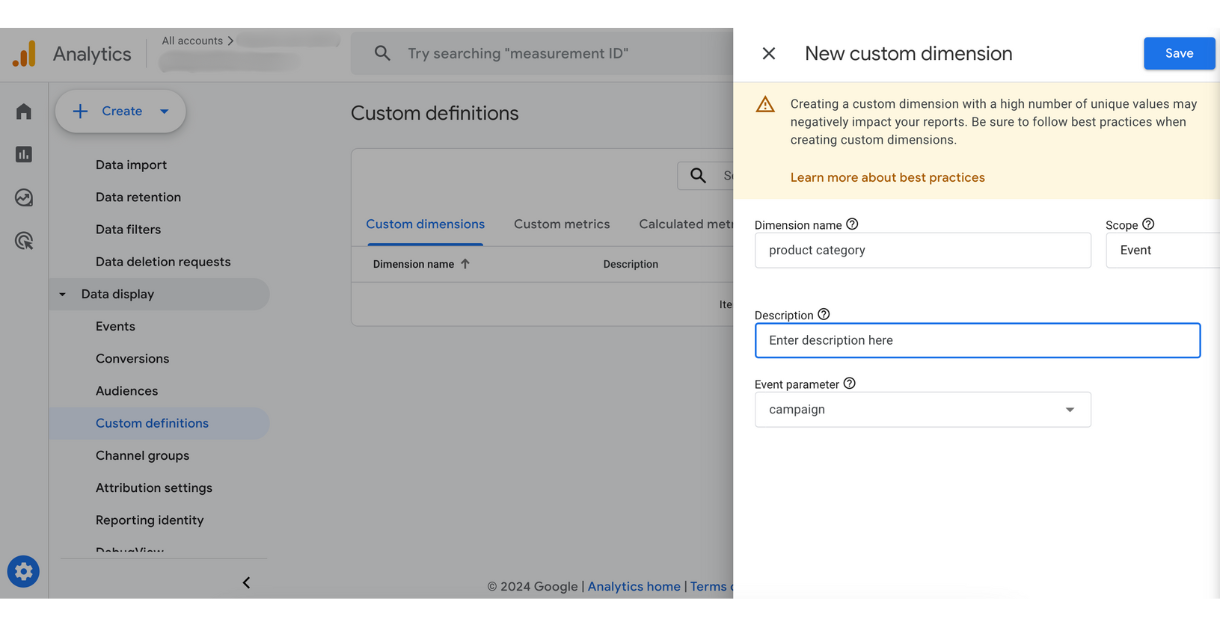Click the description input field
Image resolution: width=1220 pixels, height=627 pixels.
977,340
